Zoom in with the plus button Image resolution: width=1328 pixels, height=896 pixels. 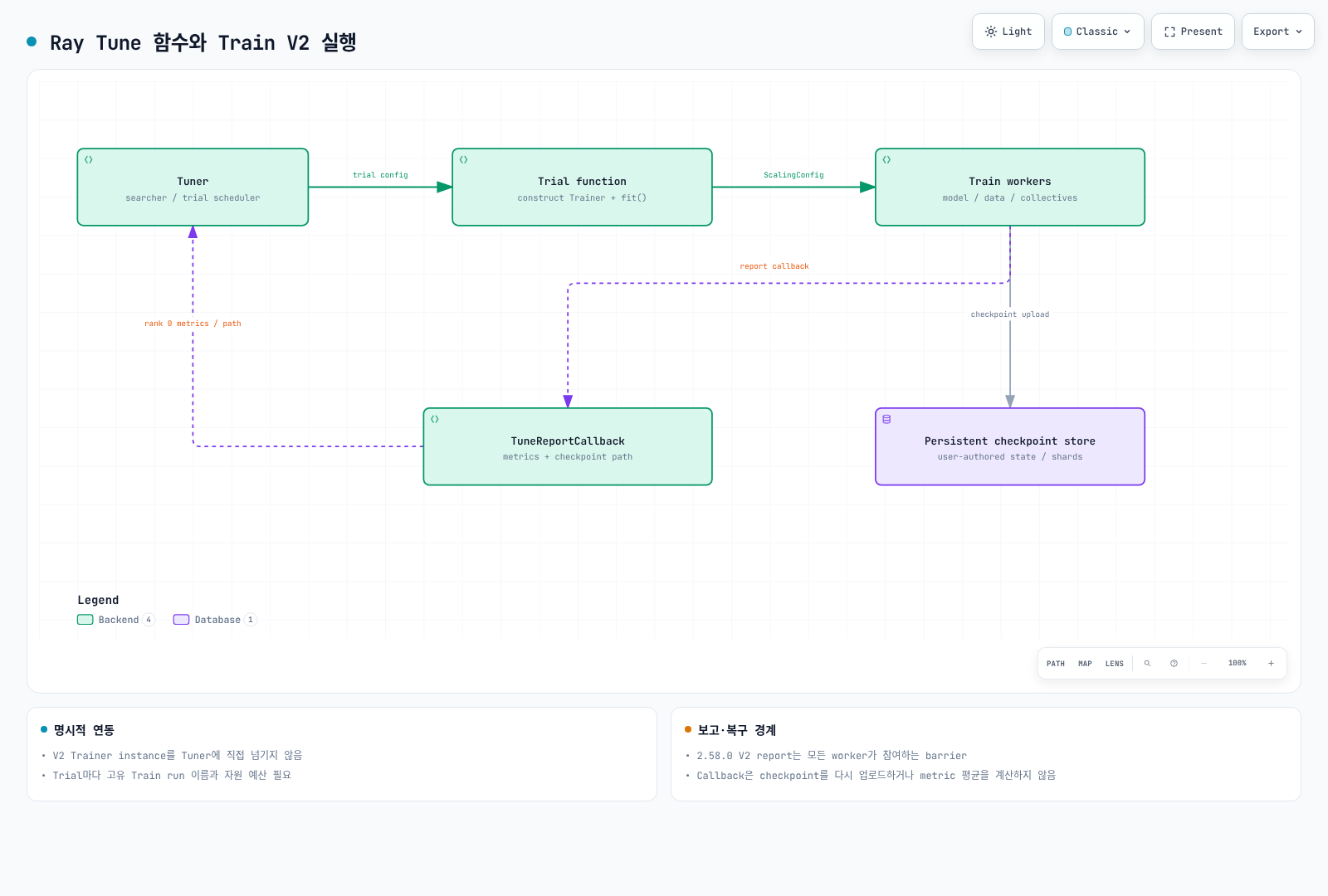[1271, 664]
